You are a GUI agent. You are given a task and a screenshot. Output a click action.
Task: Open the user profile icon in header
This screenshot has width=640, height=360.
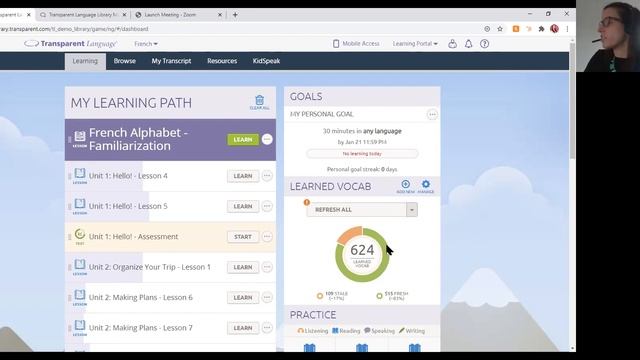[x=452, y=44]
